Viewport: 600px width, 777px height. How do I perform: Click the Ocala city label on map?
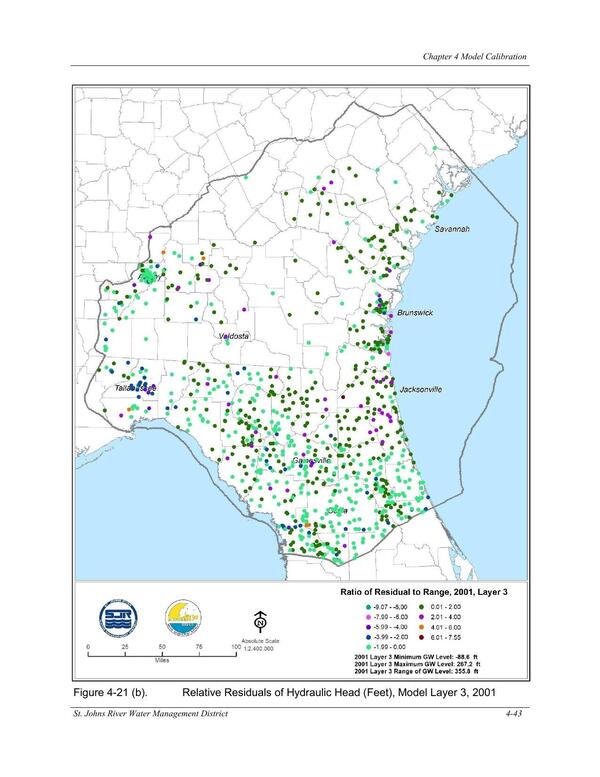(337, 510)
